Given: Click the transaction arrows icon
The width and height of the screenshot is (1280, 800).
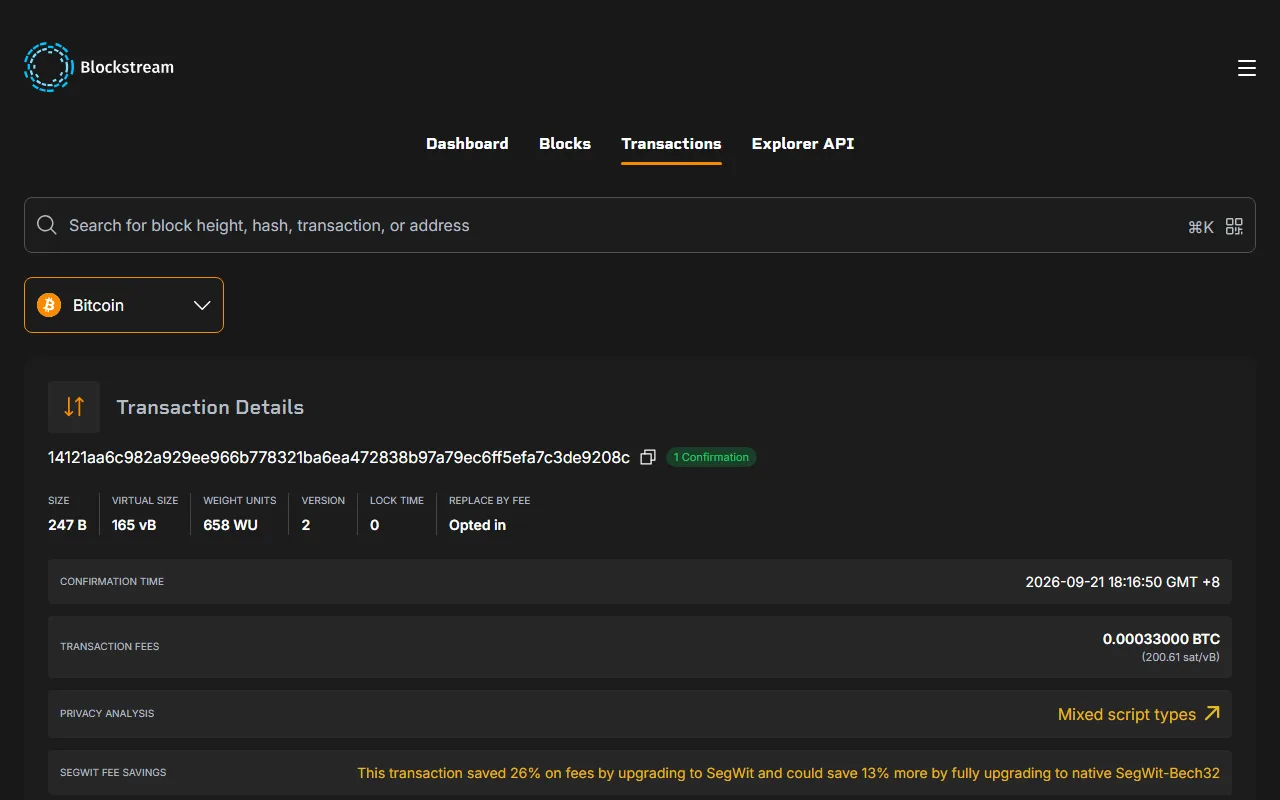Looking at the screenshot, I should pos(74,407).
